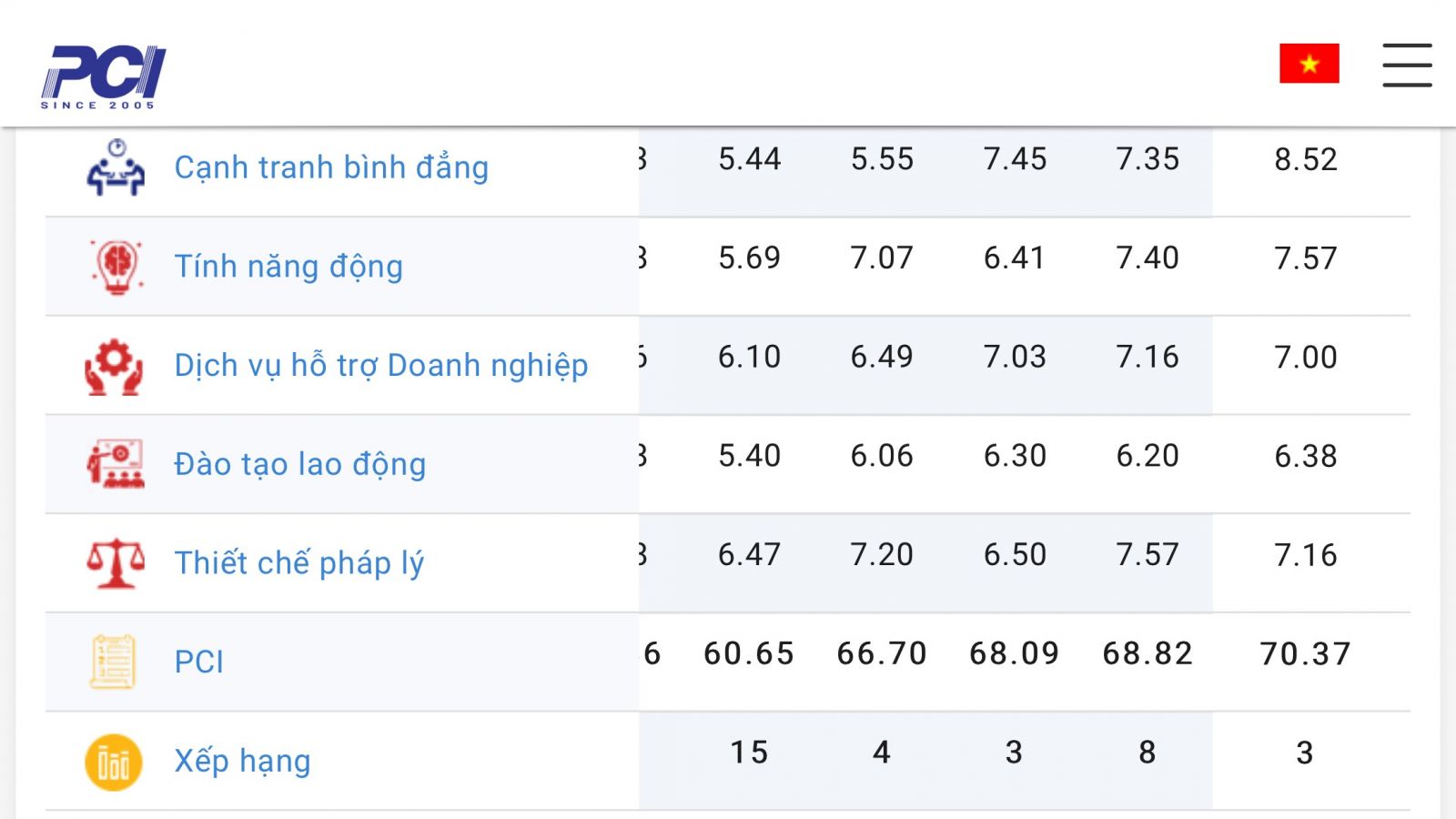Click the Vietnam flag language icon
This screenshot has height=819, width=1456.
pos(1309,63)
